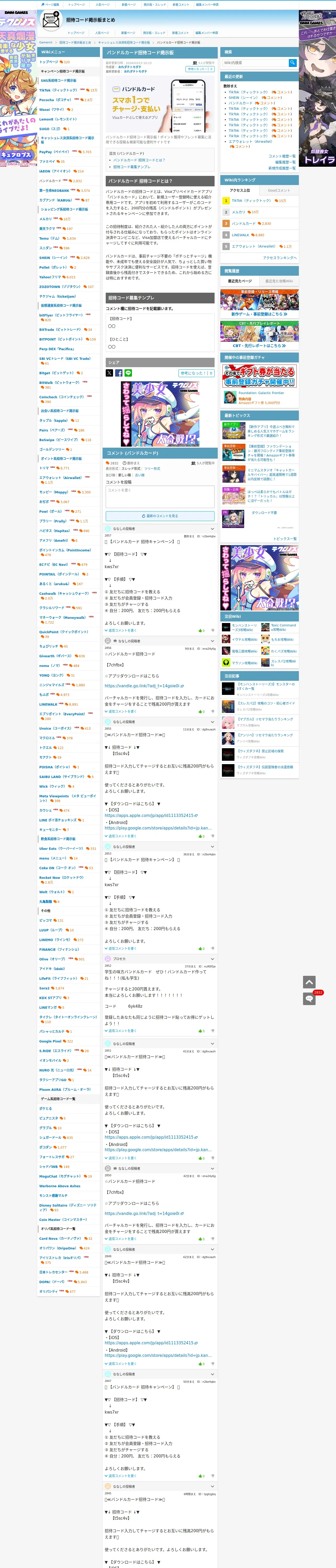Share page on X (Twitter)

109,373
